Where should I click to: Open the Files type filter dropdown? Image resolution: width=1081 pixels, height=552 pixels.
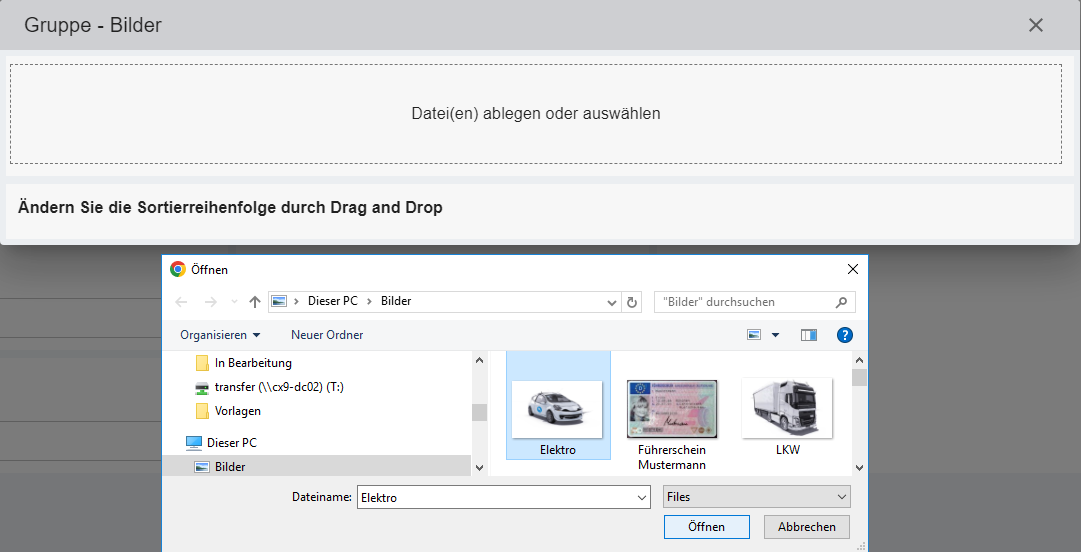coord(756,497)
